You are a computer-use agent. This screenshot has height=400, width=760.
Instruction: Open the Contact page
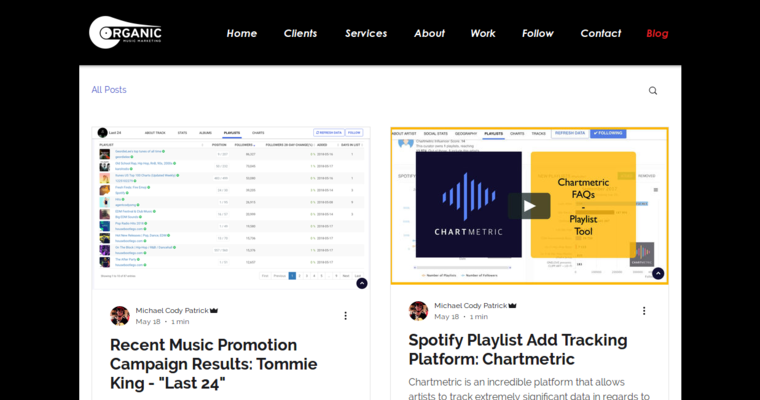click(601, 33)
